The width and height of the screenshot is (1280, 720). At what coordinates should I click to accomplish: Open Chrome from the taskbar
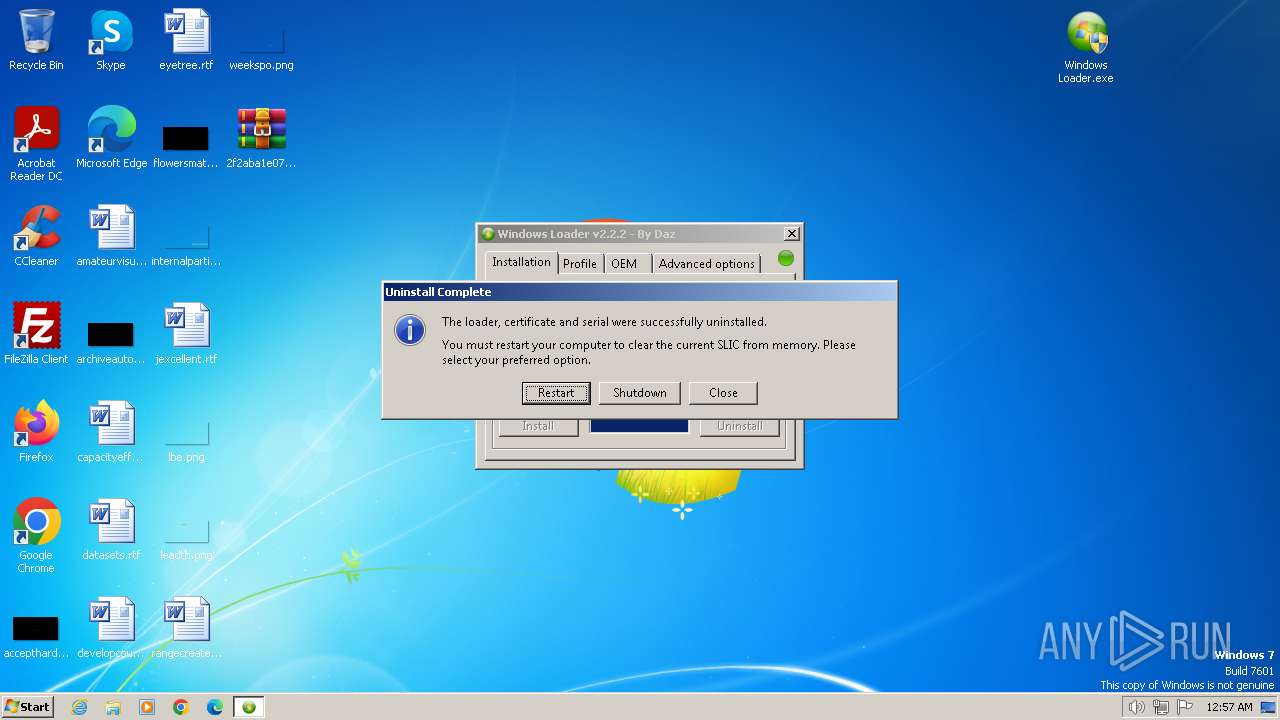pyautogui.click(x=181, y=707)
